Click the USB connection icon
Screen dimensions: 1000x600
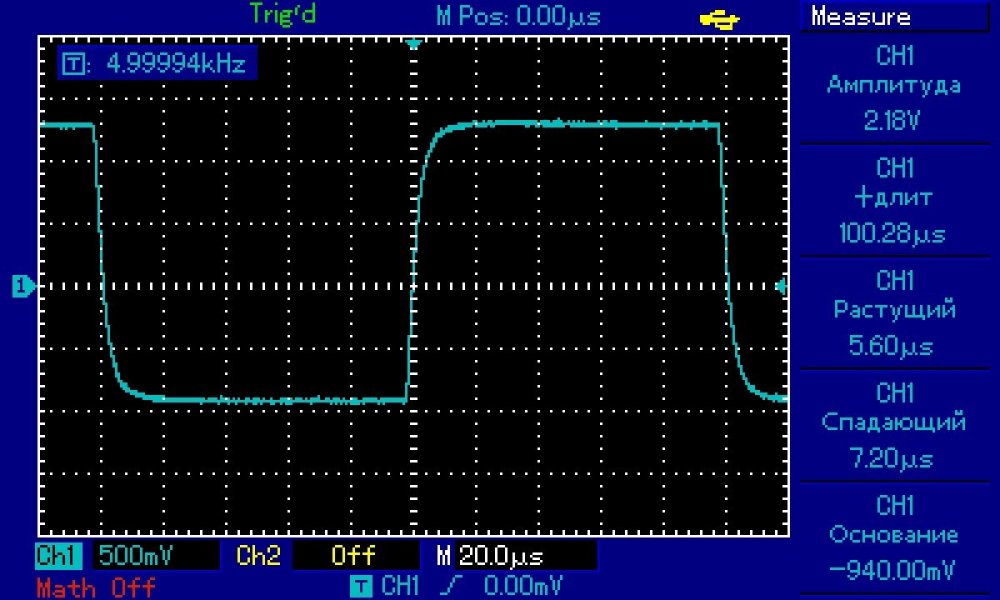pyautogui.click(x=719, y=17)
